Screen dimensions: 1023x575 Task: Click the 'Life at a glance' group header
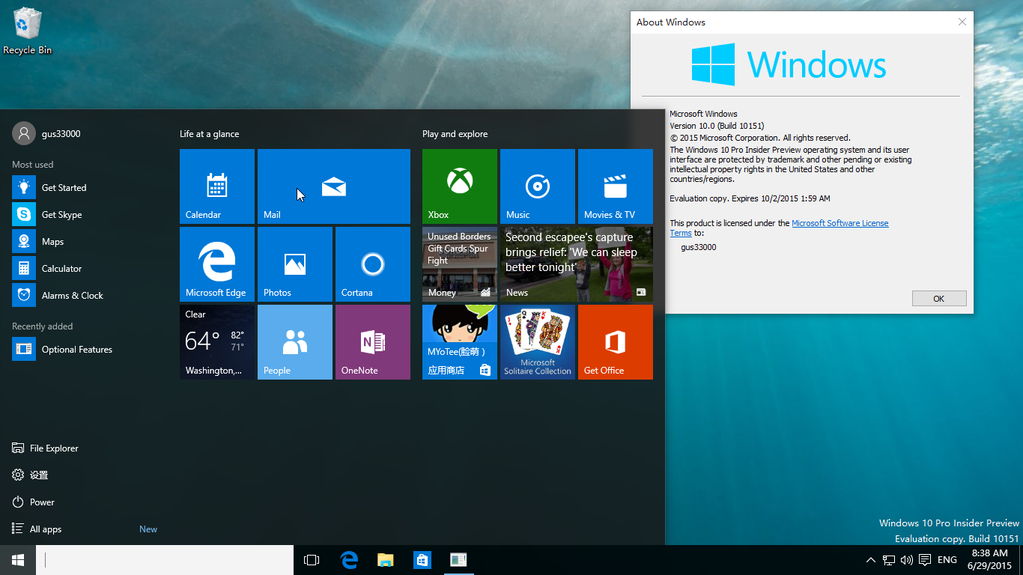(x=209, y=134)
